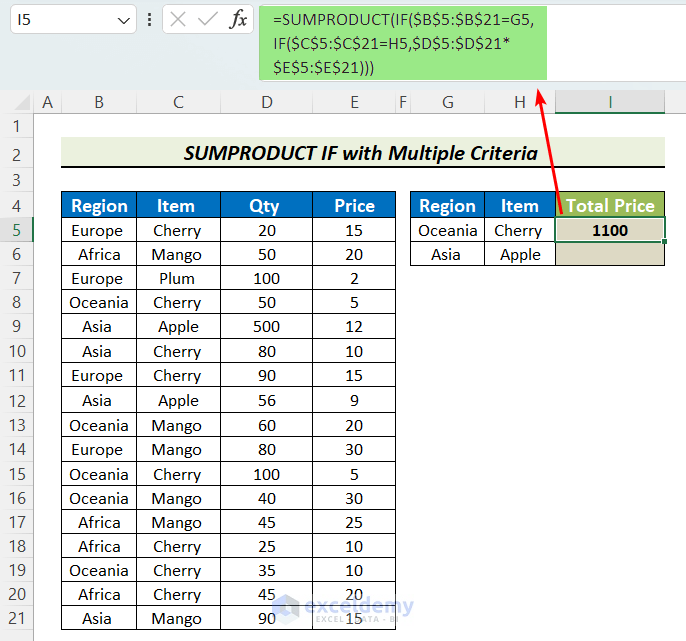
Task: Expand the Name Box dropdown arrow
Action: click(x=124, y=20)
